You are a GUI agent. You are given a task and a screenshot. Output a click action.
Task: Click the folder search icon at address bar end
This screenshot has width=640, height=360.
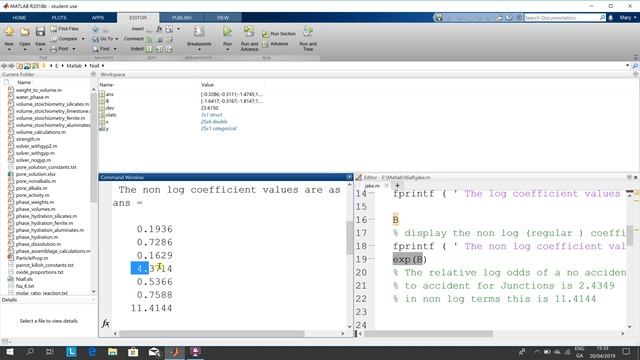(635, 66)
